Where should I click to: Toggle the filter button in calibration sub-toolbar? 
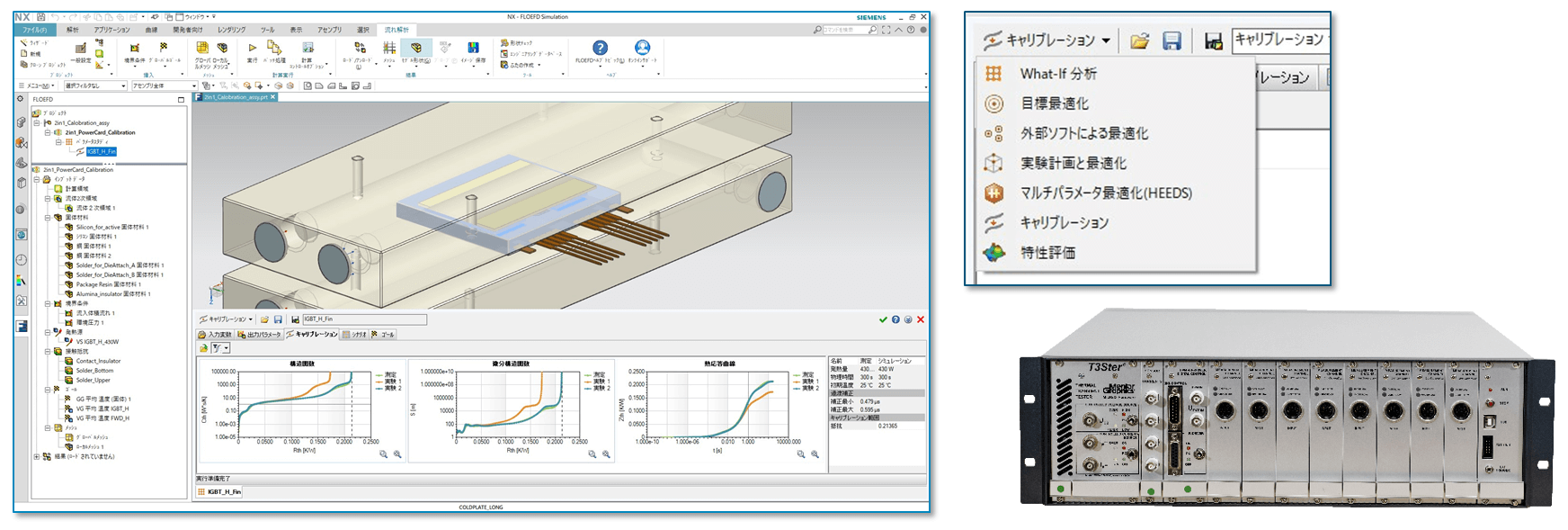point(220,348)
